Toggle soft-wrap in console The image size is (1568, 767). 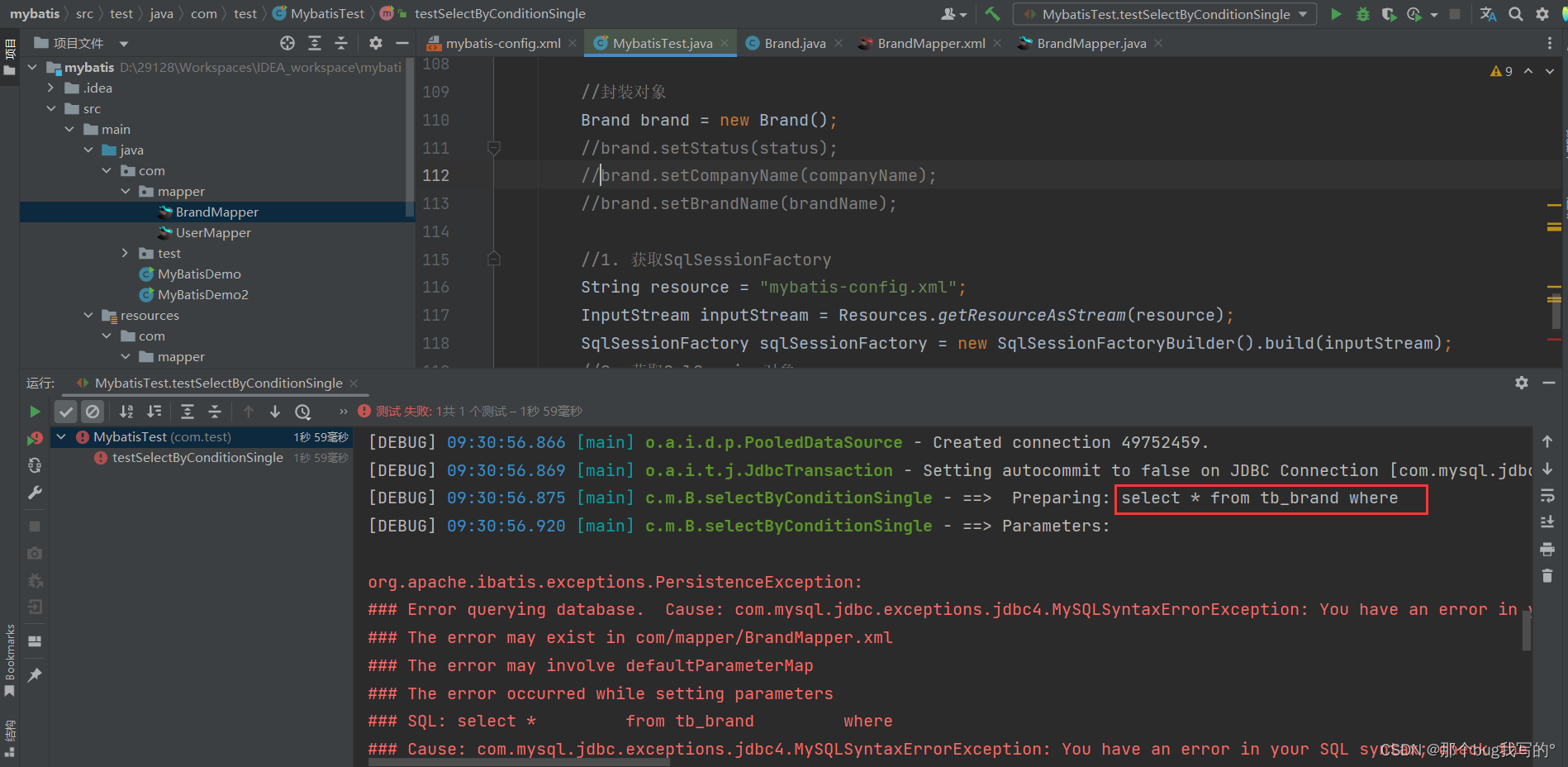tap(1547, 496)
